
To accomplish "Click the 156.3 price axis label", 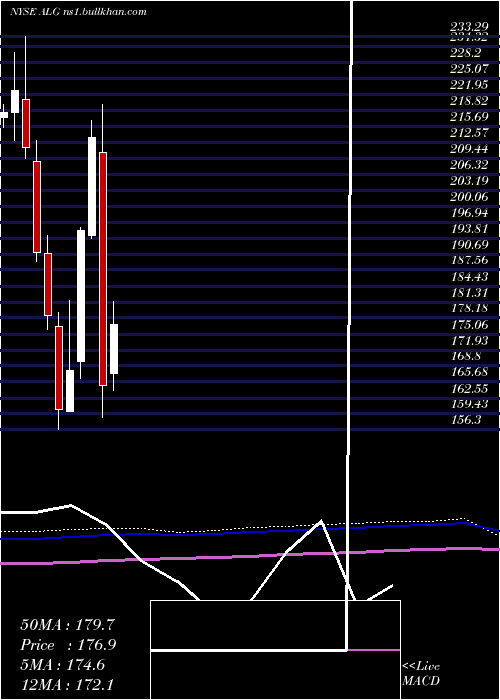I will [x=465, y=421].
